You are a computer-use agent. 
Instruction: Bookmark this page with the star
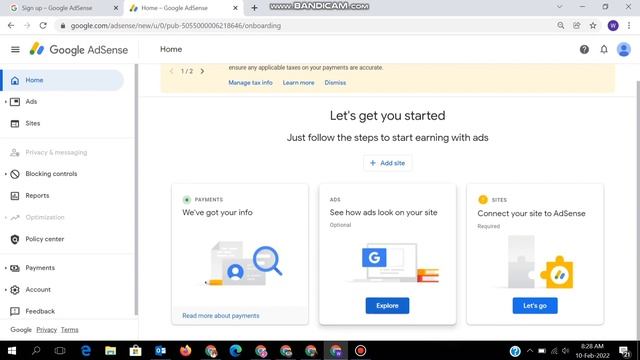pyautogui.click(x=593, y=25)
